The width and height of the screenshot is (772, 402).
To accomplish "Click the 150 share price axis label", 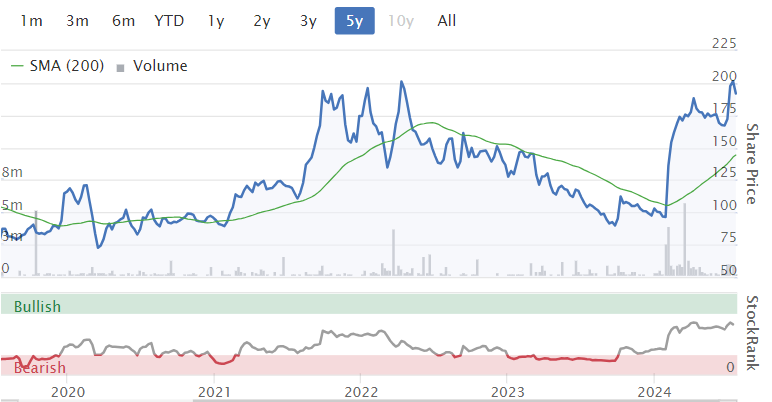I will coord(724,141).
